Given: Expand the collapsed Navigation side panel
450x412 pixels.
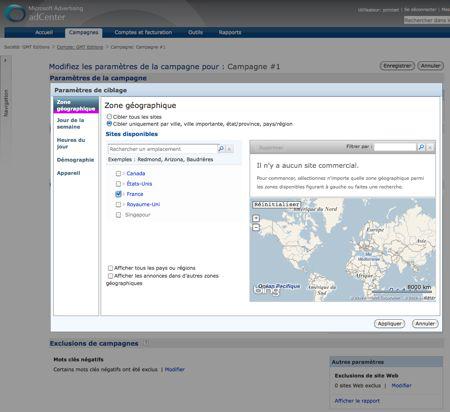Looking at the screenshot, I should coord(5,60).
